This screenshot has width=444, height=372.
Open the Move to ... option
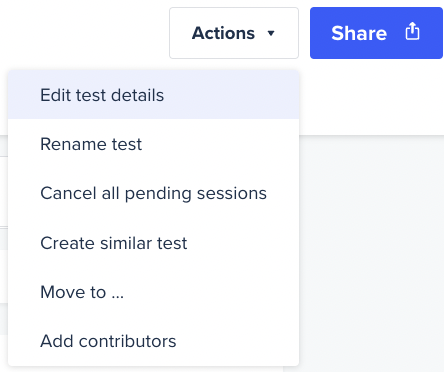coord(153,292)
